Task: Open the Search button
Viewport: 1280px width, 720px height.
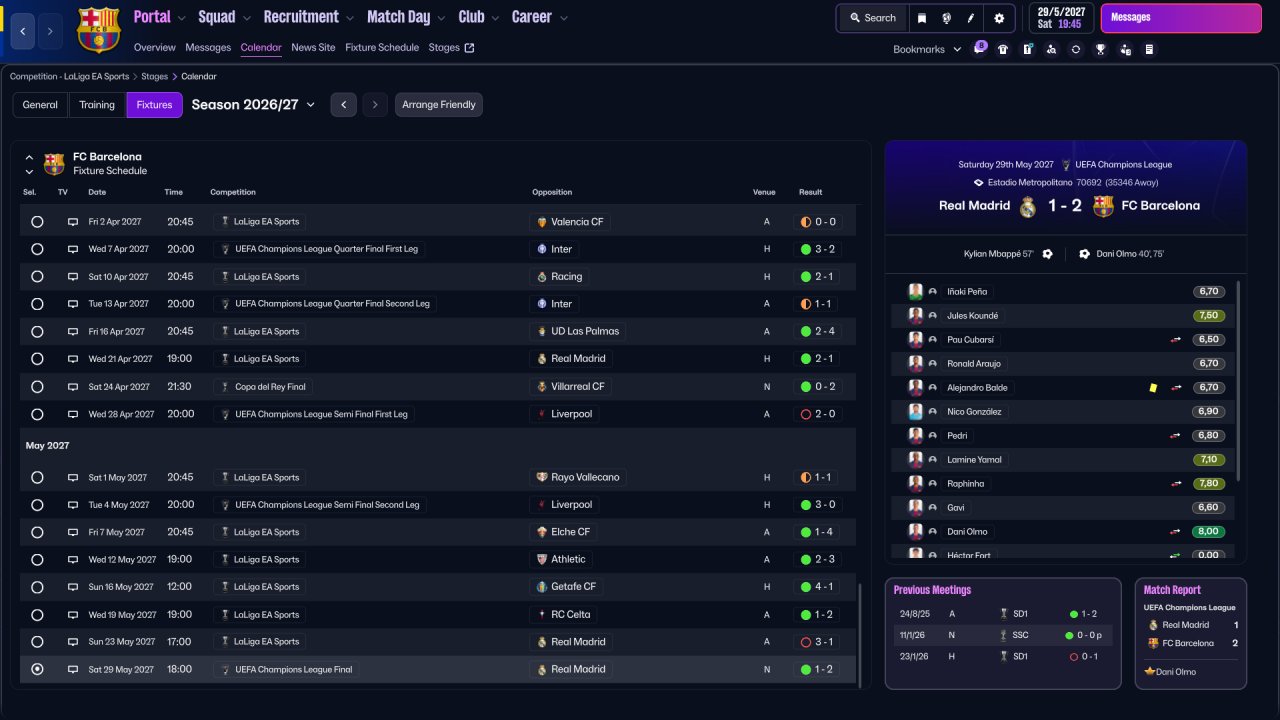Action: point(873,18)
